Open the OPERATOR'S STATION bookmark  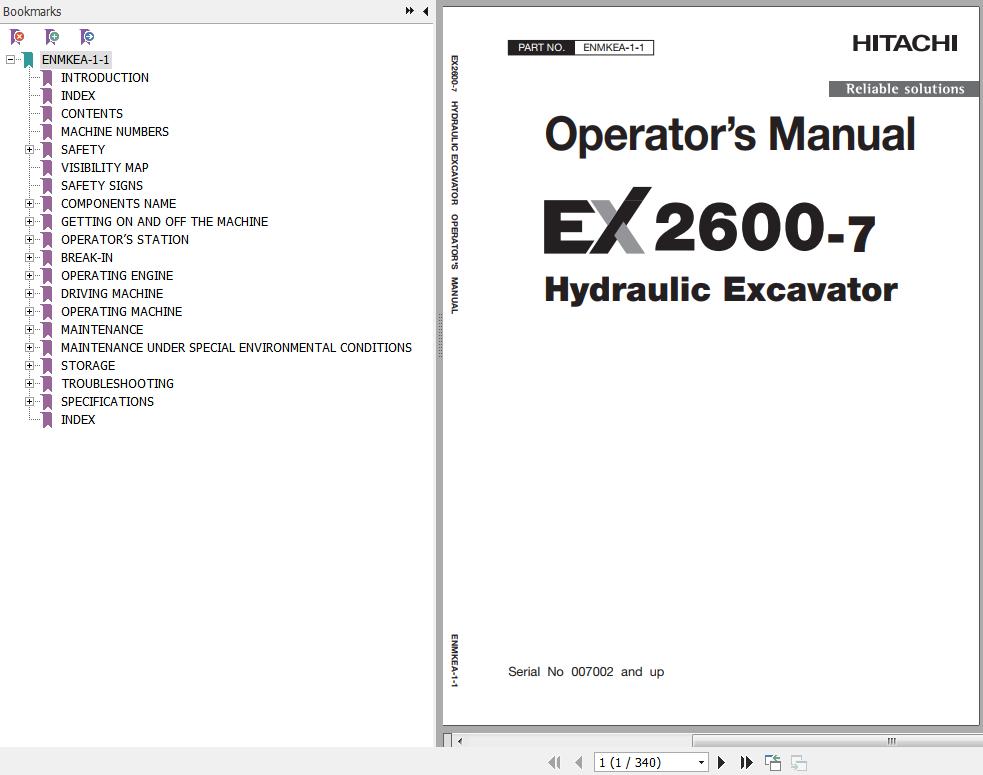125,240
